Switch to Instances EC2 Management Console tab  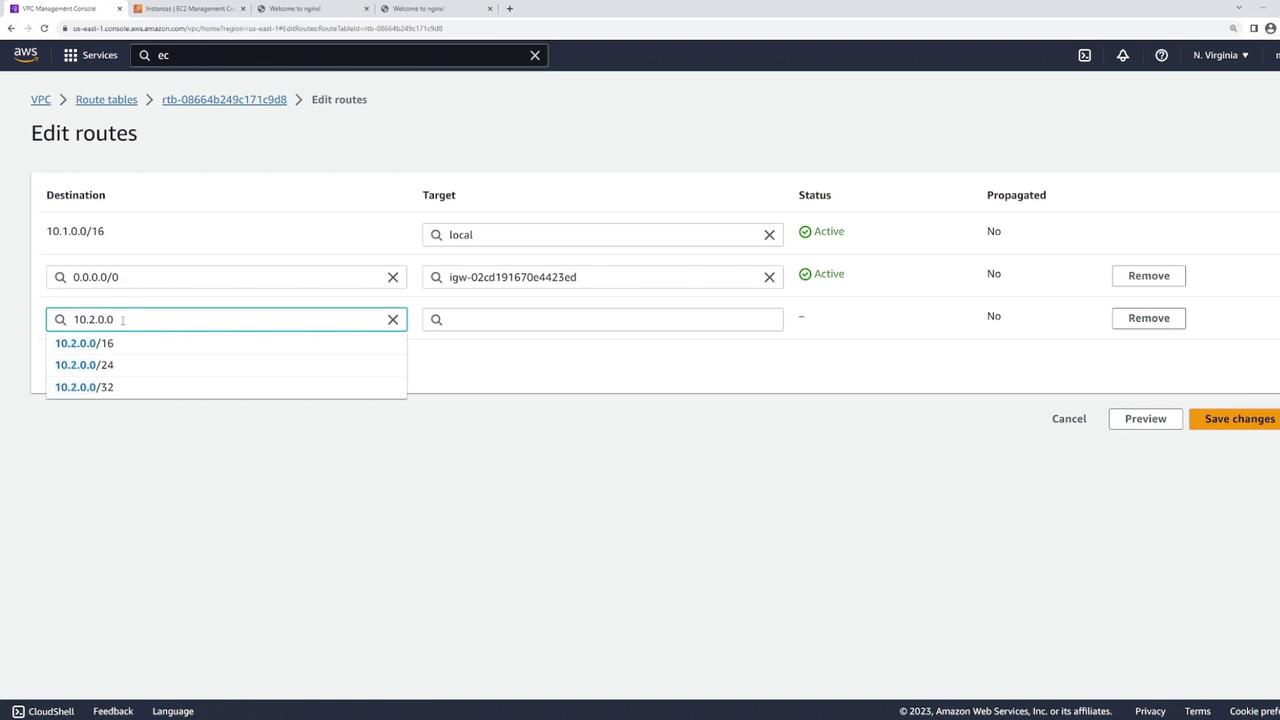point(187,9)
